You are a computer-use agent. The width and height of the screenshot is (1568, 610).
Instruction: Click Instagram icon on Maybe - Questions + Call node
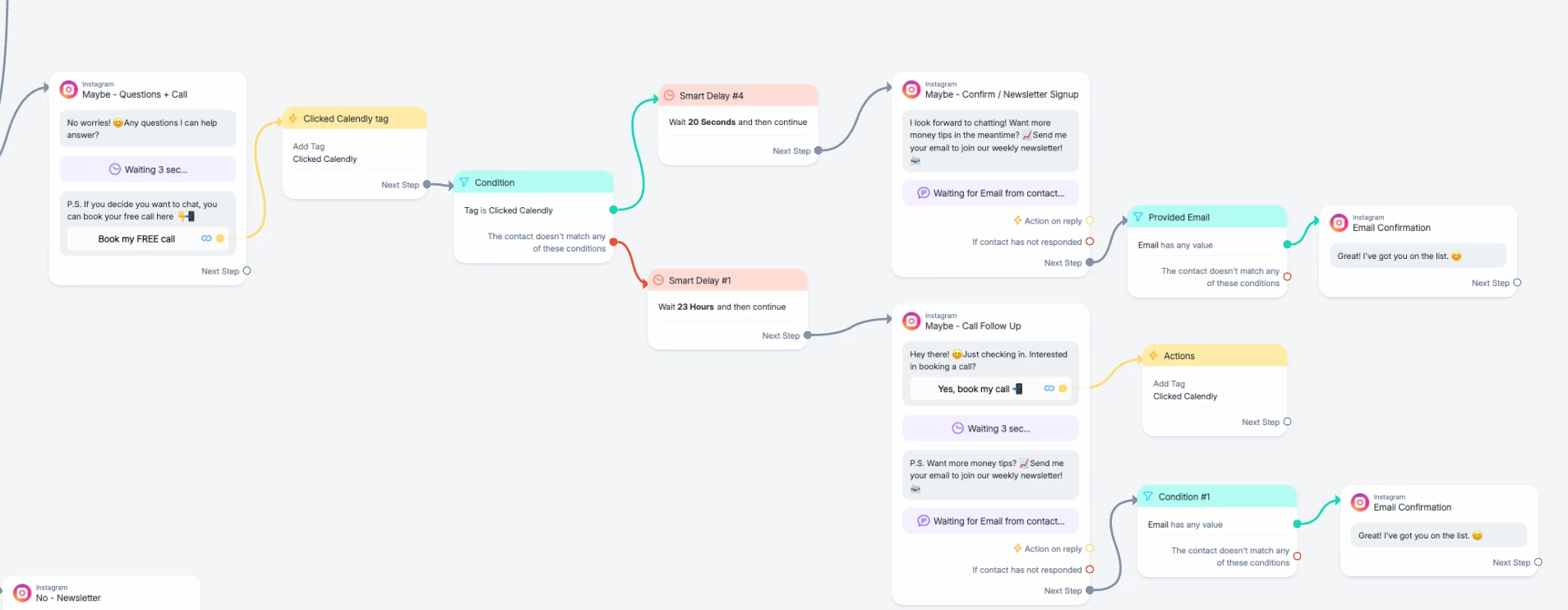tap(69, 90)
